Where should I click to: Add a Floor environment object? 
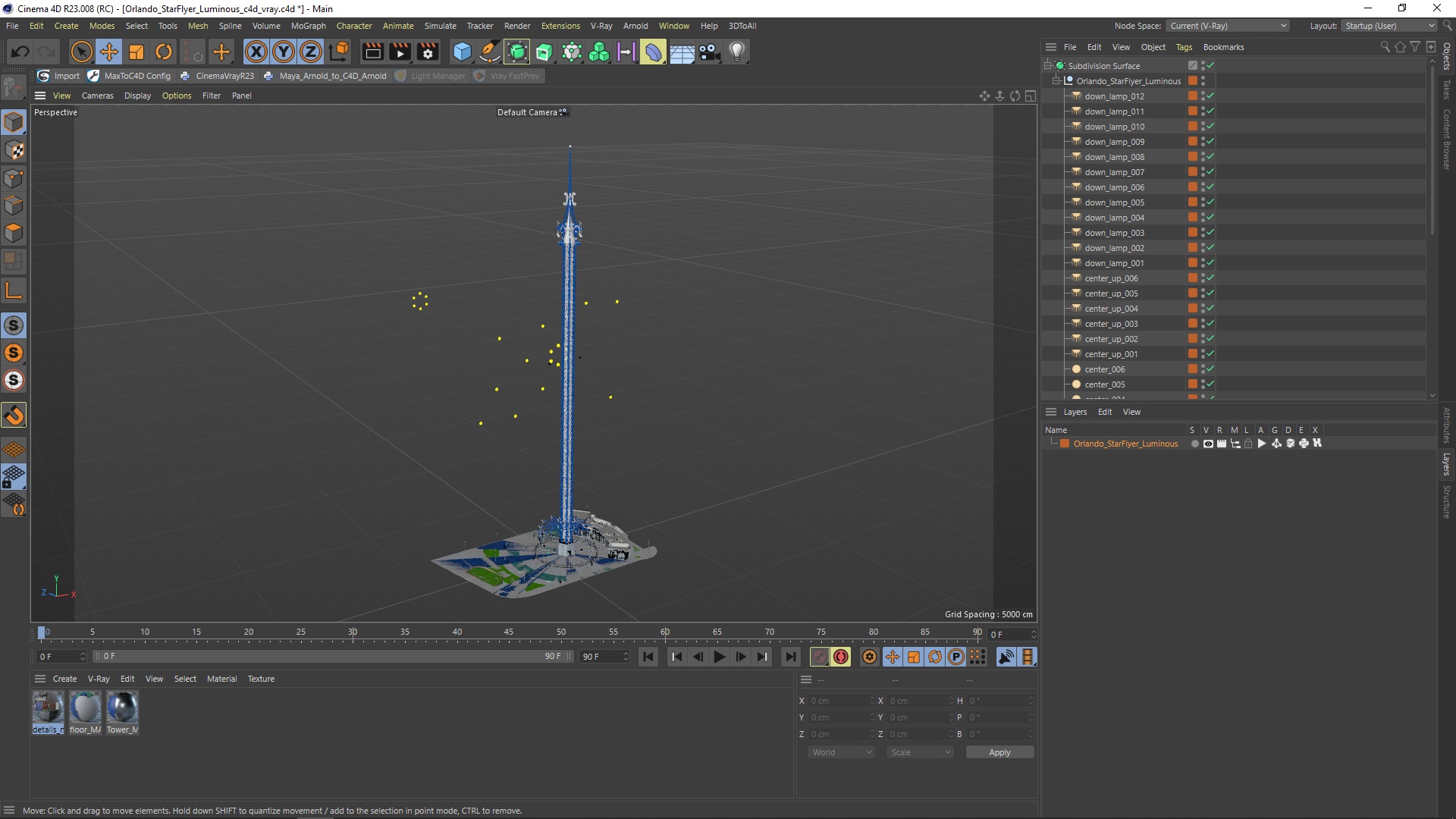pos(682,52)
